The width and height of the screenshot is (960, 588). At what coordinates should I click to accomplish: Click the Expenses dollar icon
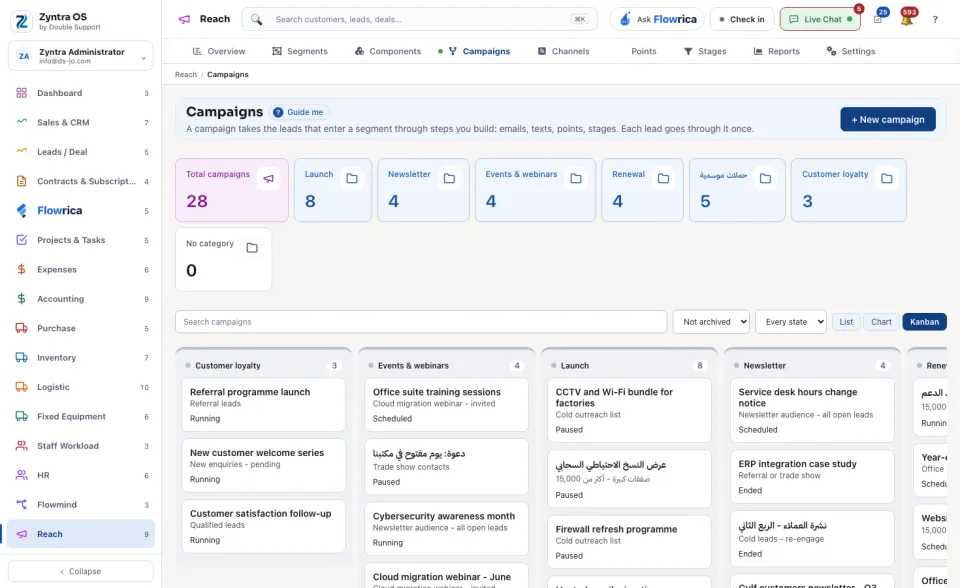(21, 270)
